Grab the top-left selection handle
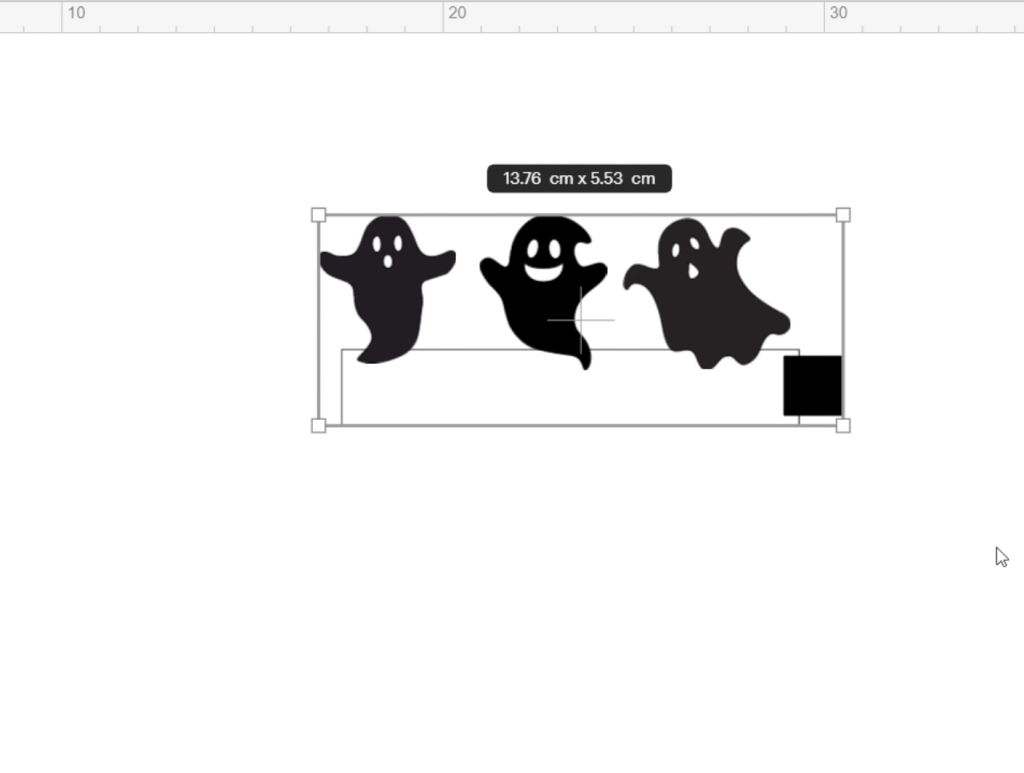1024x773 pixels. (319, 215)
